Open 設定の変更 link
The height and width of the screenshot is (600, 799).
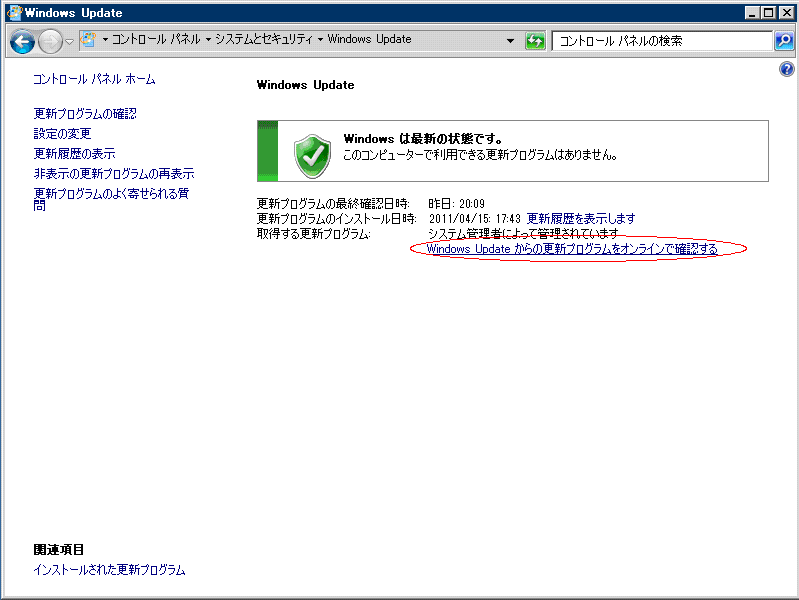pyautogui.click(x=62, y=134)
